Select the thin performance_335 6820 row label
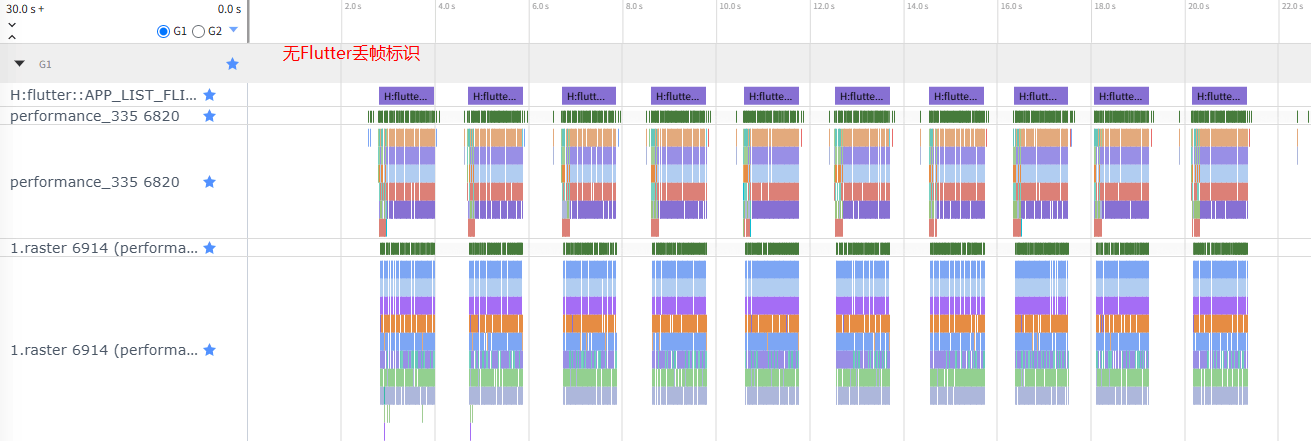 coord(95,116)
